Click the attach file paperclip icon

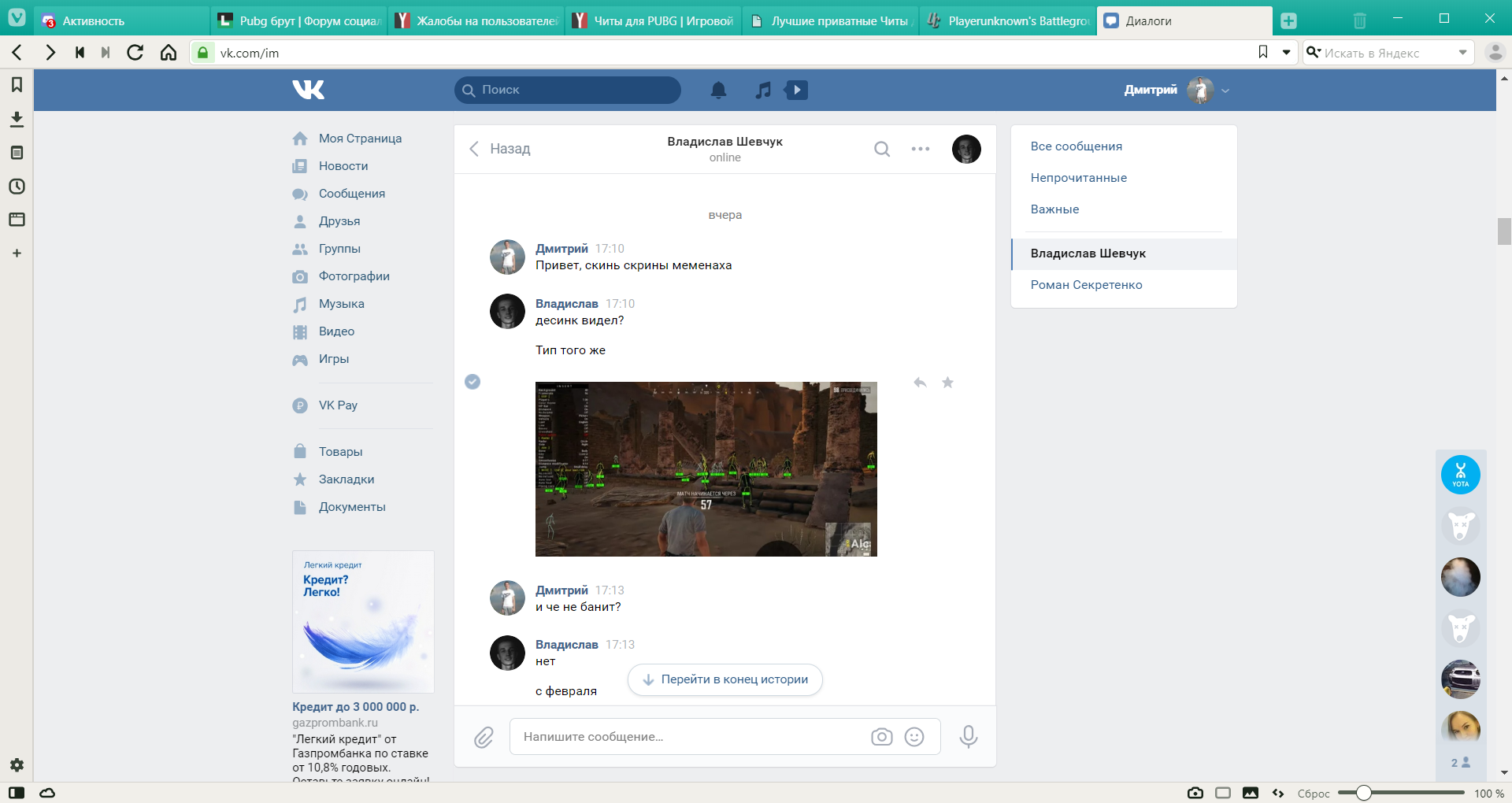pos(484,737)
